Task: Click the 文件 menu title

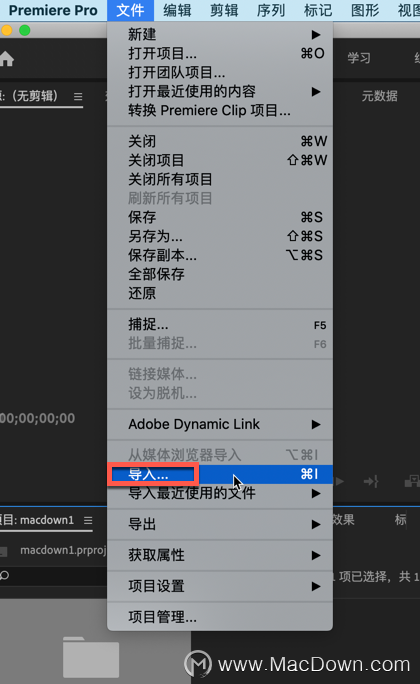Action: tap(130, 10)
